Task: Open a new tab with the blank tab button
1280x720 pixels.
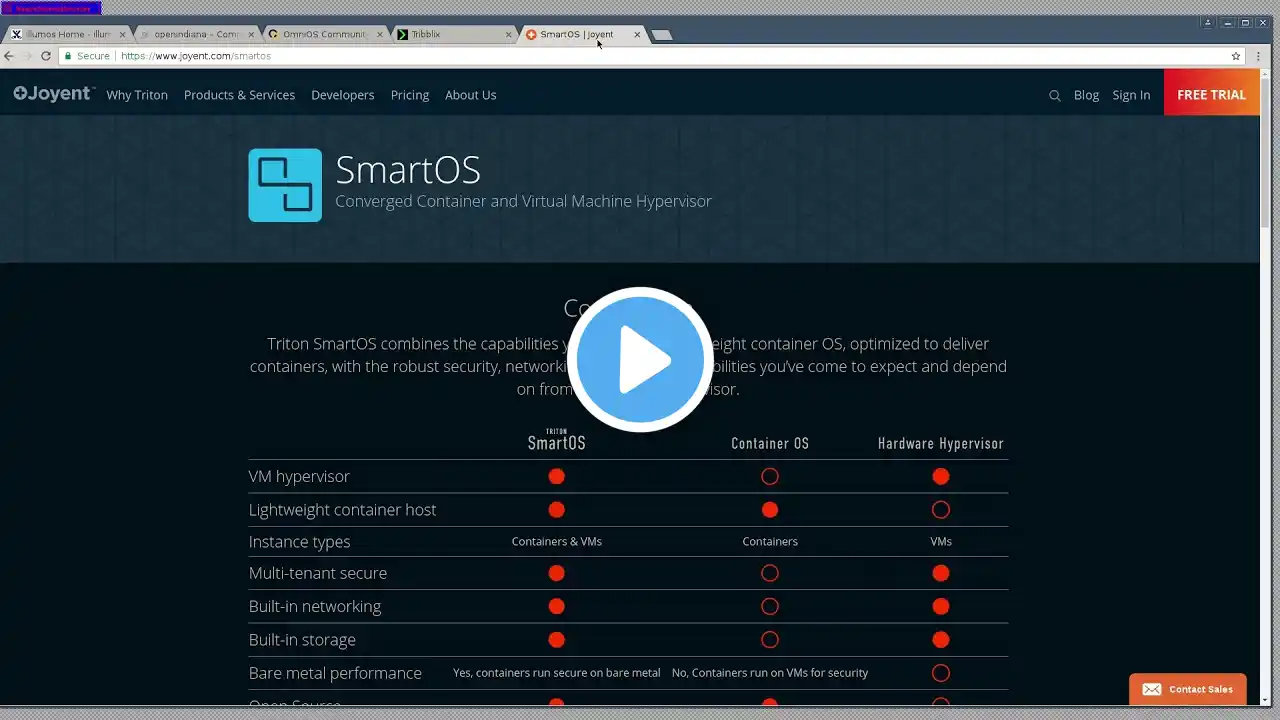Action: (662, 35)
